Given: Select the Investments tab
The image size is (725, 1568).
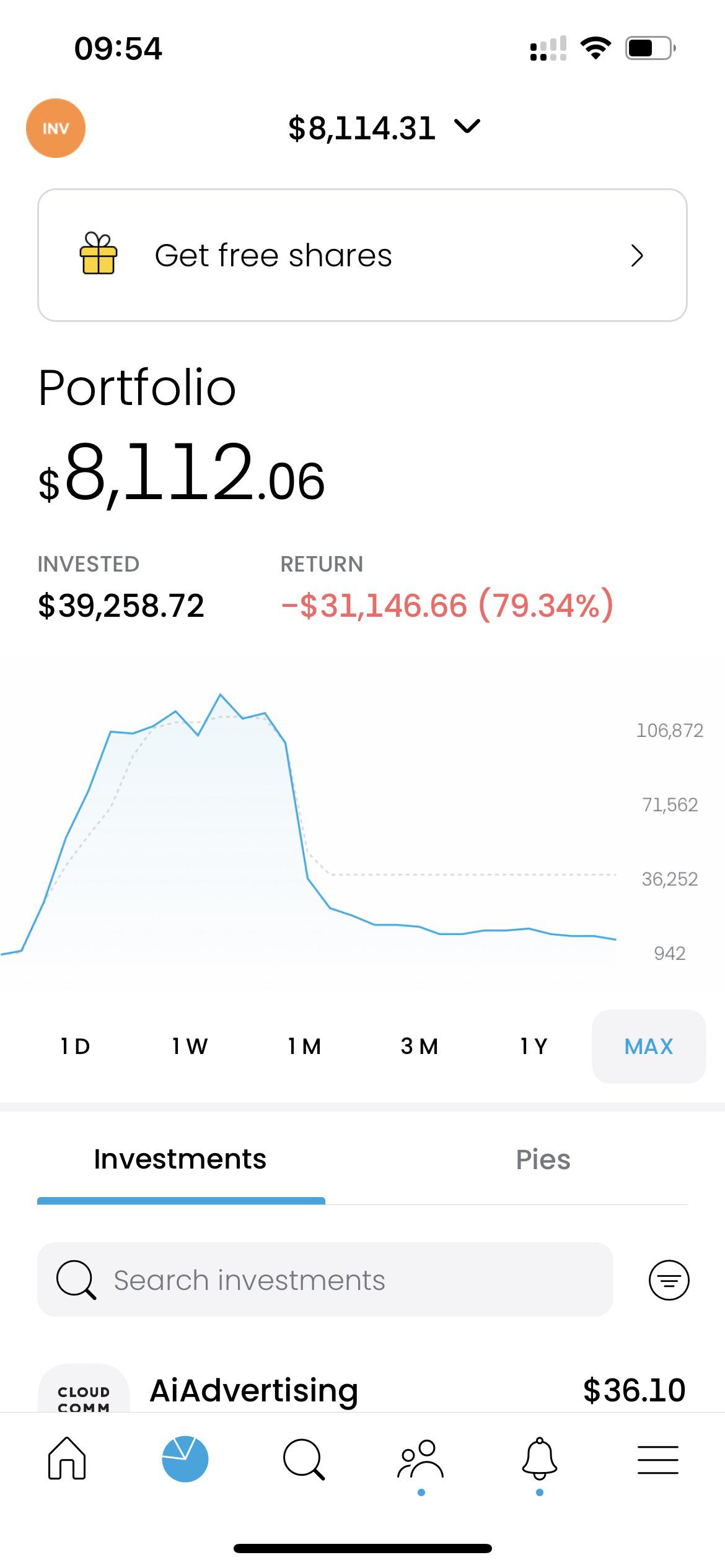Looking at the screenshot, I should coord(180,1160).
